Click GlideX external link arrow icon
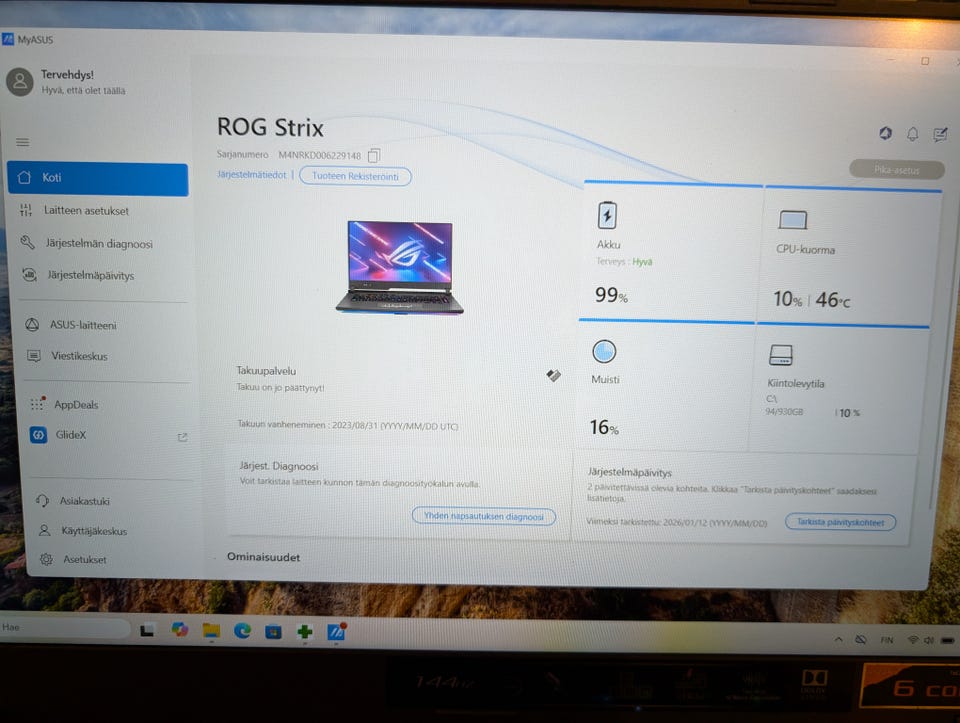 pyautogui.click(x=182, y=437)
